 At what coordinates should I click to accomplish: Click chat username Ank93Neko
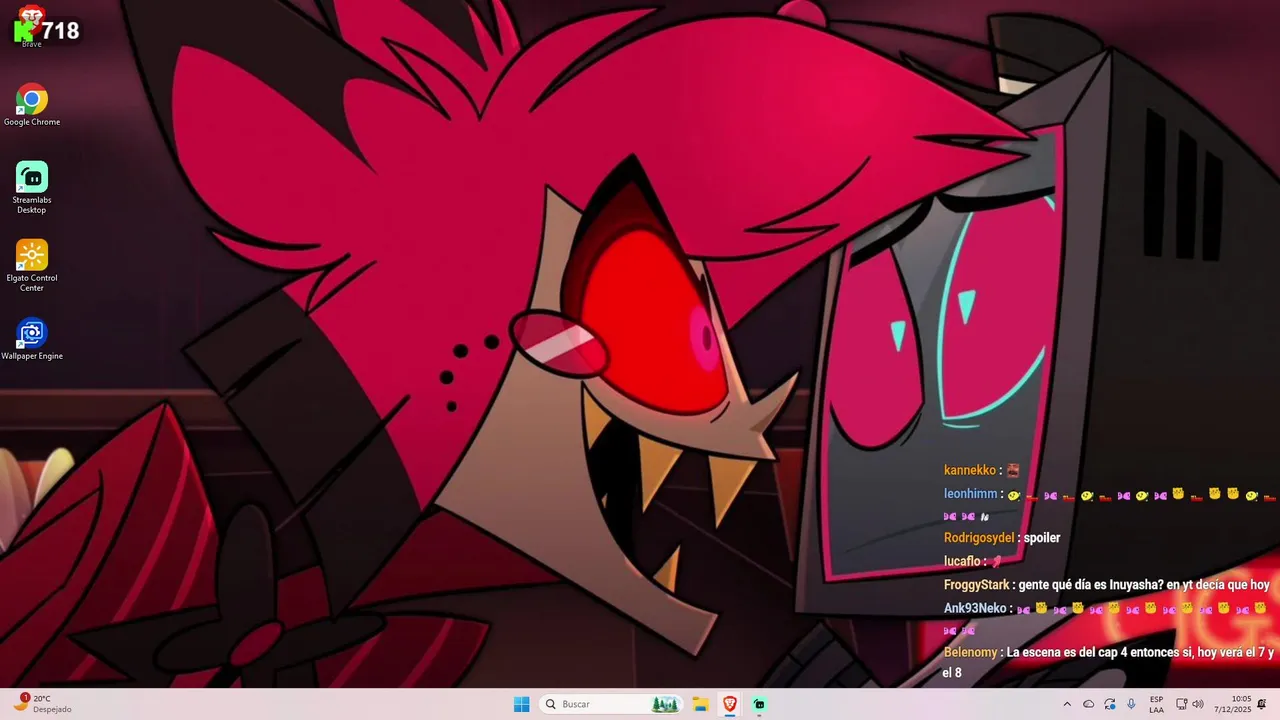click(975, 608)
